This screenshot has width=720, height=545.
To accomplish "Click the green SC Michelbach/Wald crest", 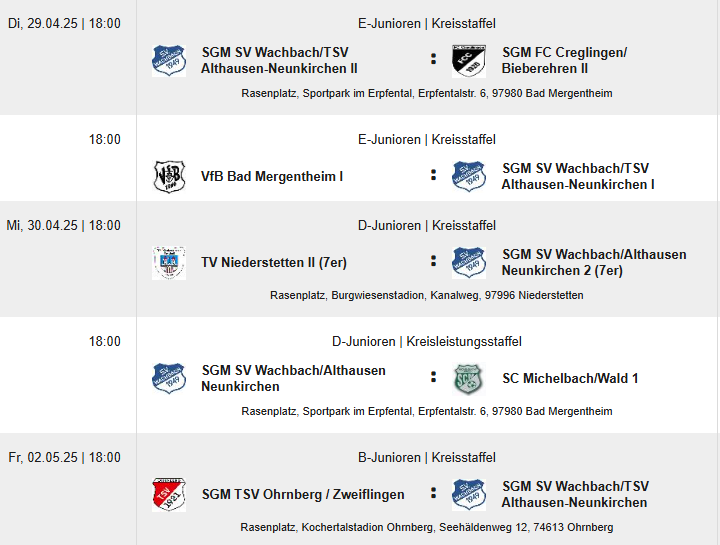I will click(x=469, y=379).
